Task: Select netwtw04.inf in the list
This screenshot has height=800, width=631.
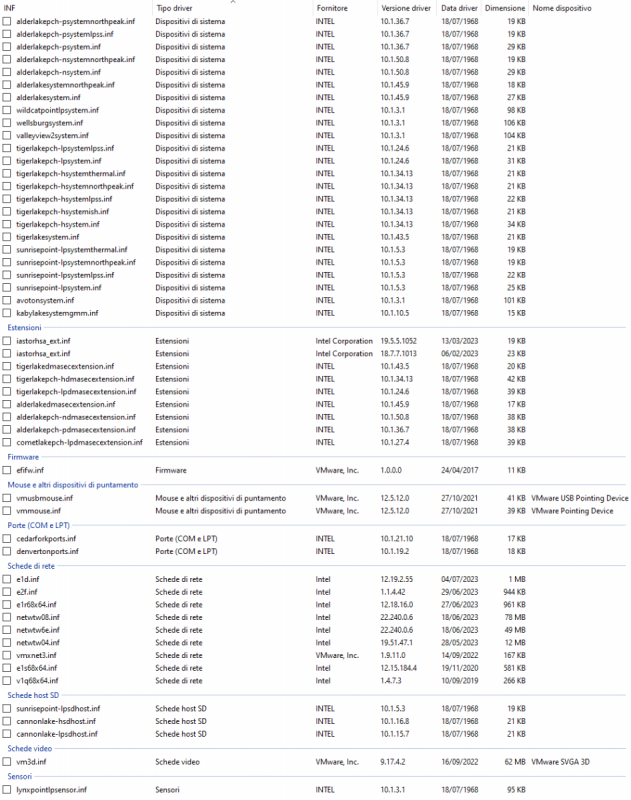Action: tap(38, 643)
